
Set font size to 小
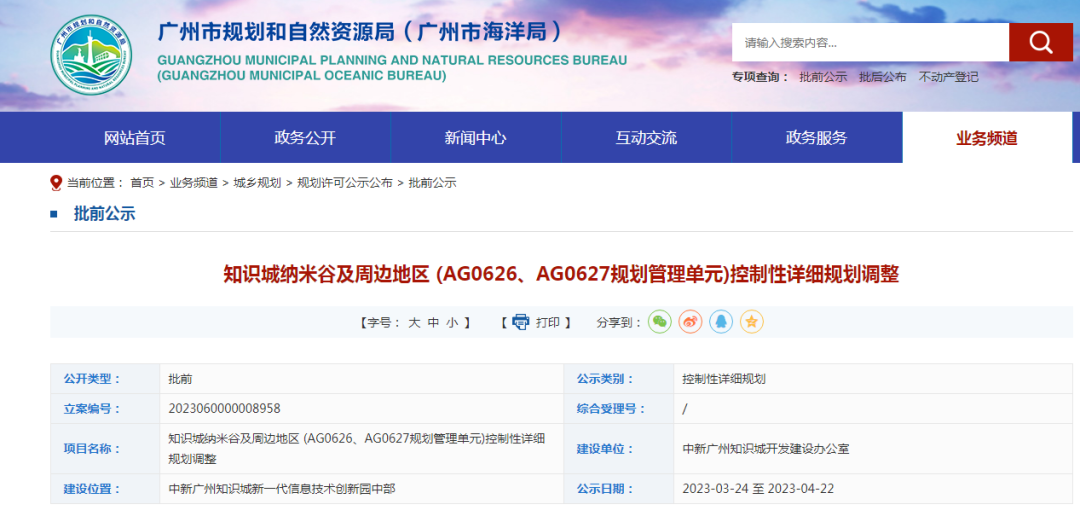(451, 322)
